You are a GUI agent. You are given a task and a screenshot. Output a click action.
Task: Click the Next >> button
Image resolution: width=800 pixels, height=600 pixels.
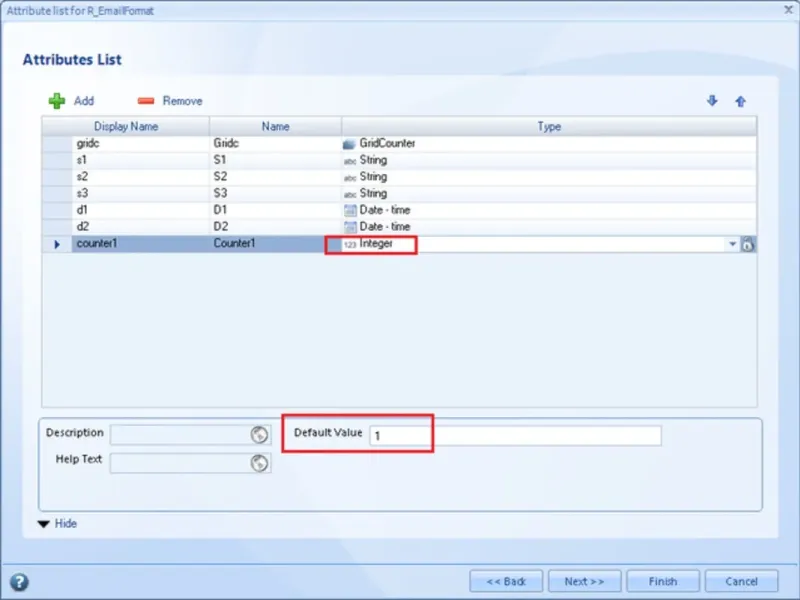pos(584,581)
